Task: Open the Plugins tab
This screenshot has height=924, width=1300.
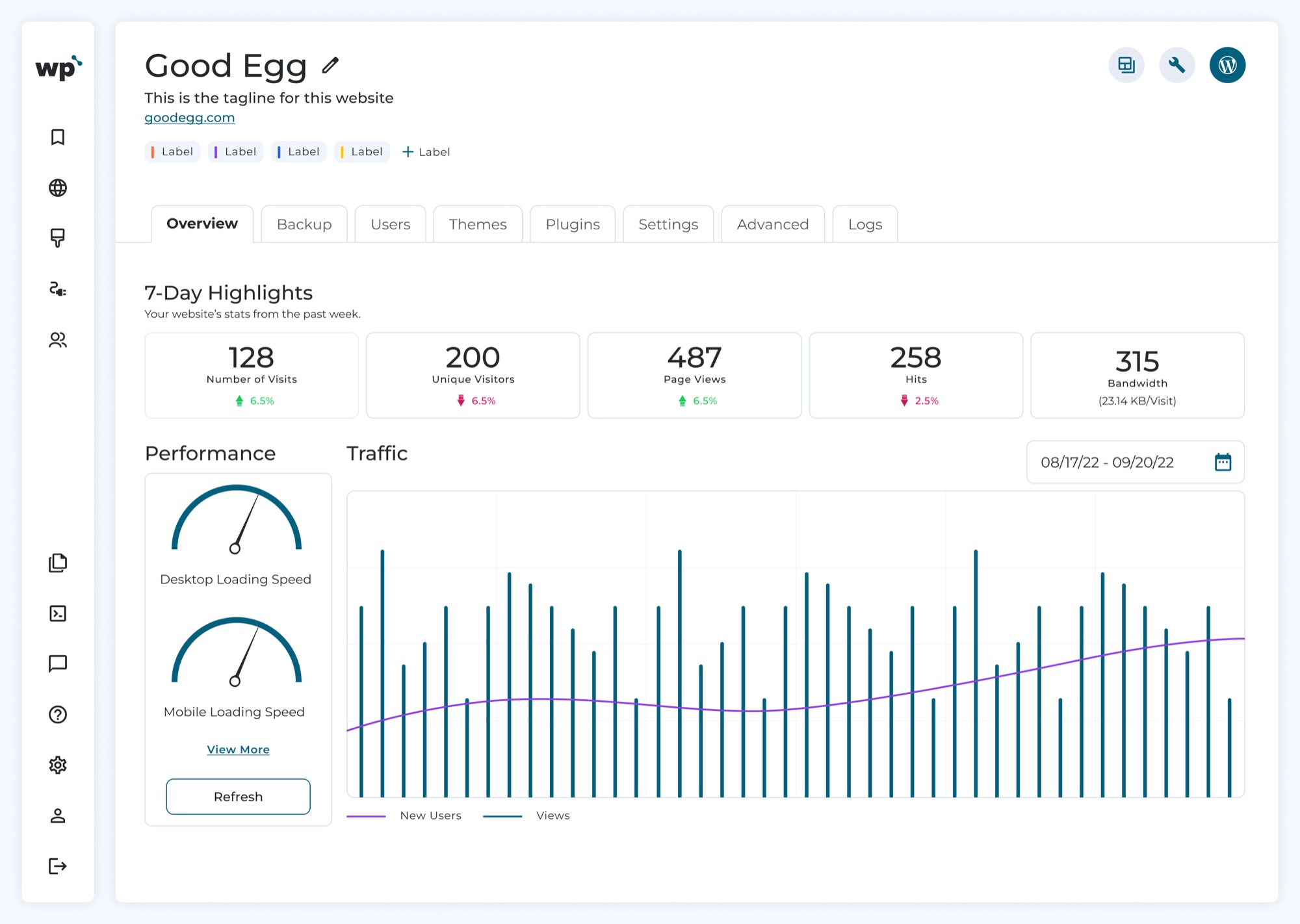Action: click(573, 224)
